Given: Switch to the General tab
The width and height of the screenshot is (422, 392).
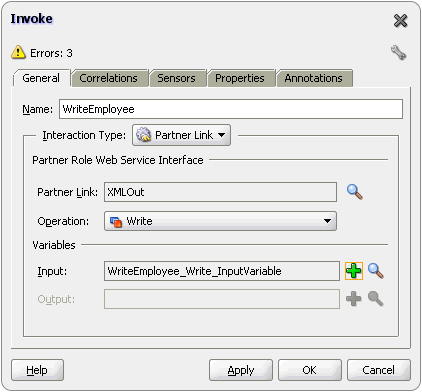Looking at the screenshot, I should pyautogui.click(x=41, y=78).
